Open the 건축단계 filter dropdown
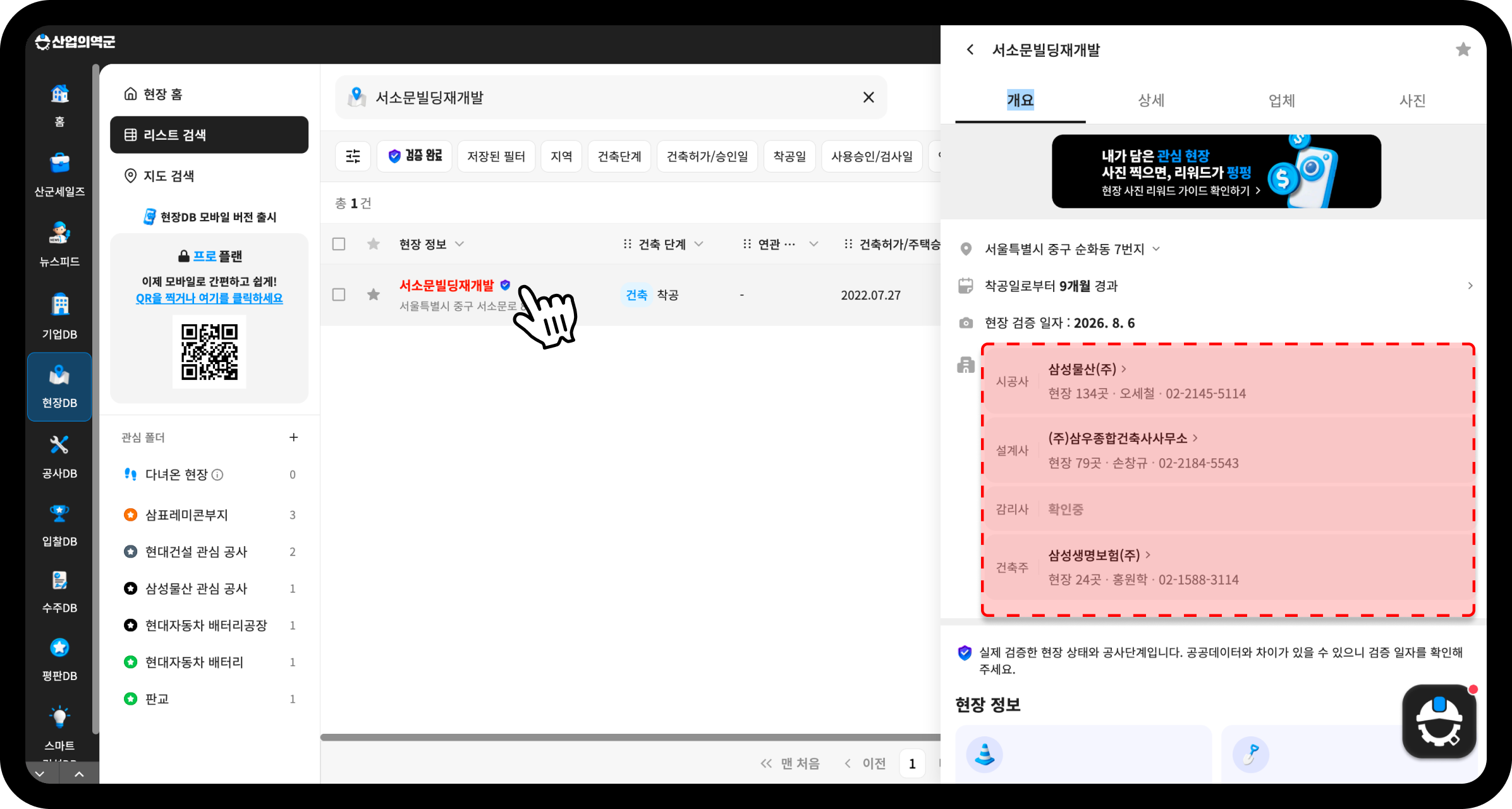Viewport: 1512px width, 809px height. click(x=619, y=156)
